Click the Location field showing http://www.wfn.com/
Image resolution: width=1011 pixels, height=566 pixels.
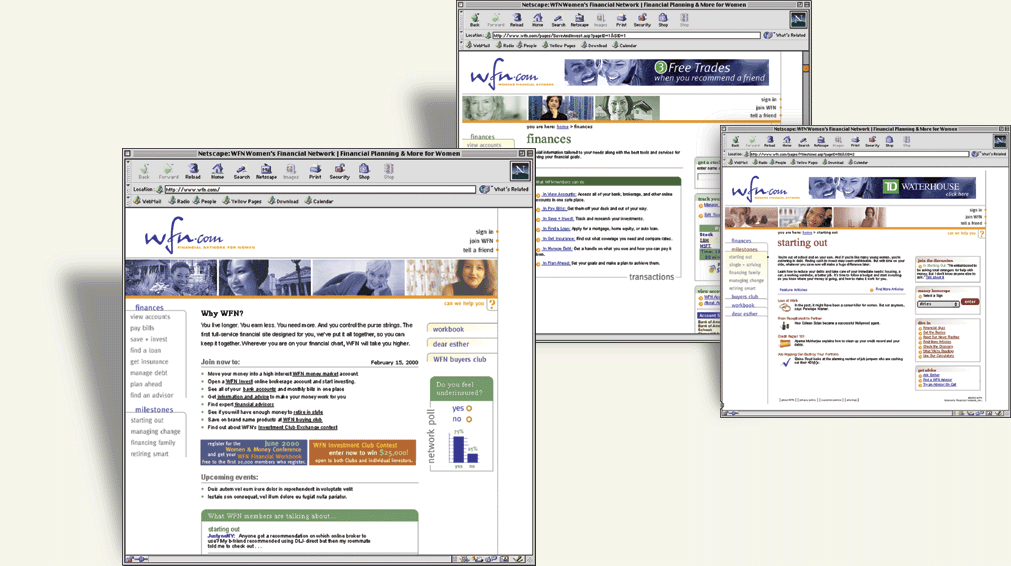coord(318,189)
